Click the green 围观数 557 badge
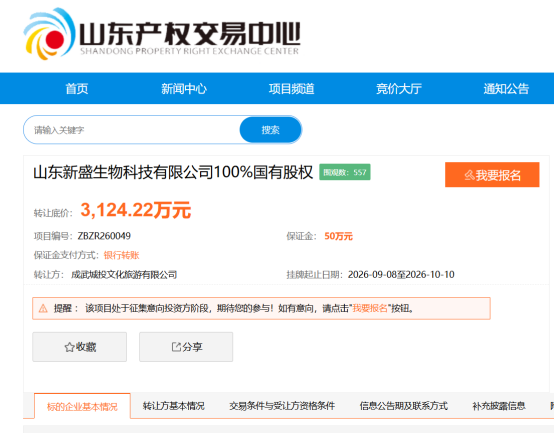The width and height of the screenshot is (554, 434). [345, 172]
